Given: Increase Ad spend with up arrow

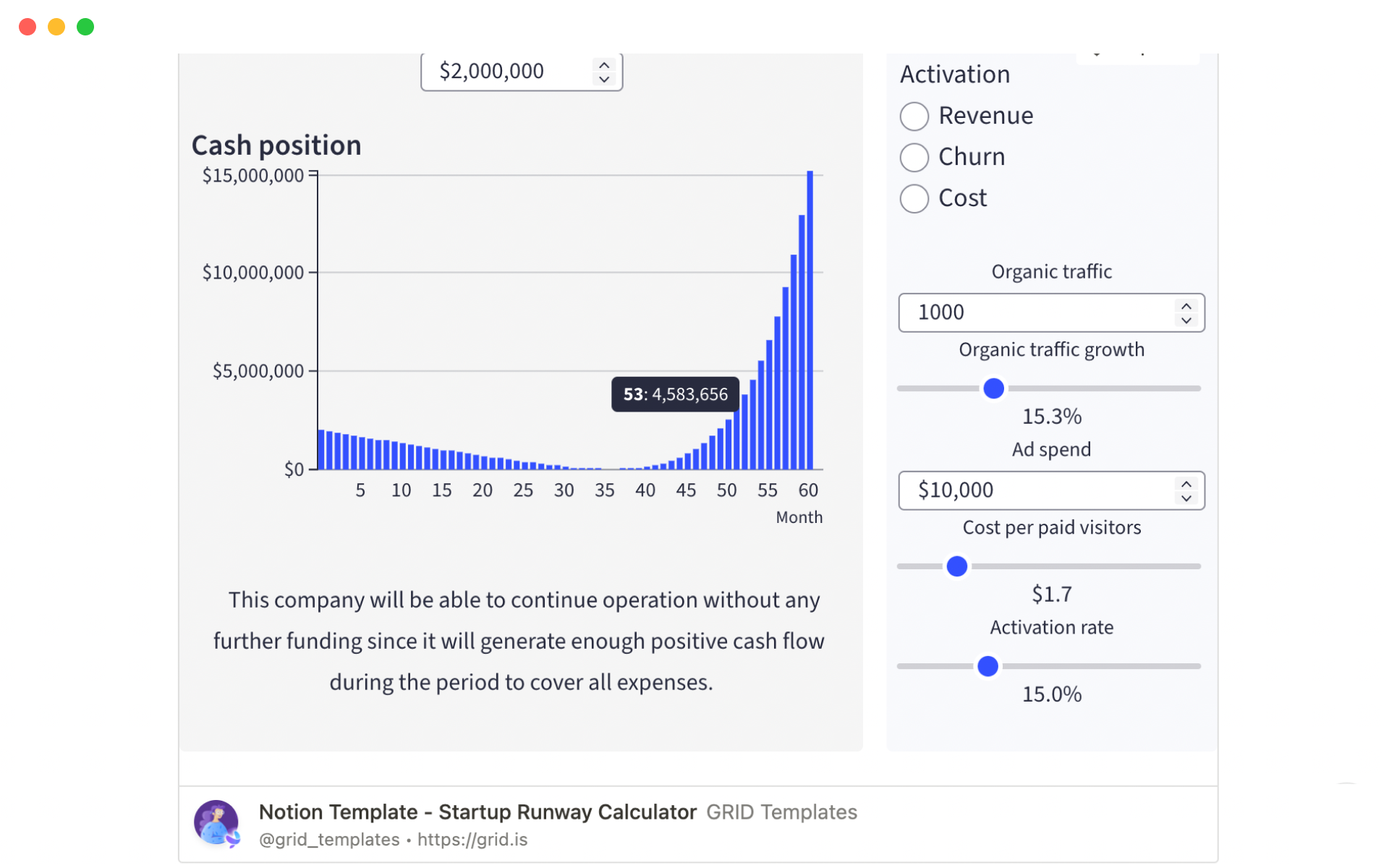Looking at the screenshot, I should point(1186,484).
